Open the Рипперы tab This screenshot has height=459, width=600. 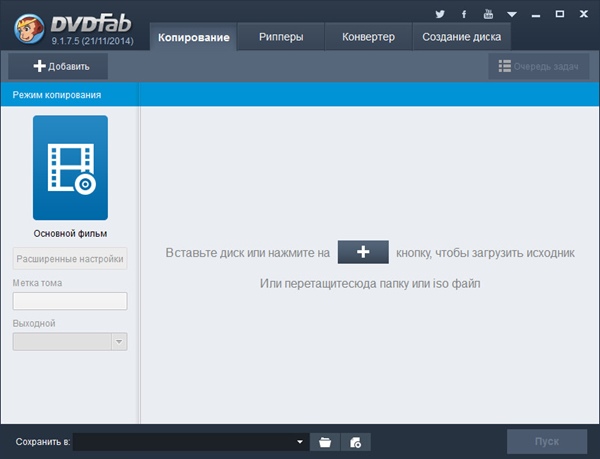click(281, 37)
